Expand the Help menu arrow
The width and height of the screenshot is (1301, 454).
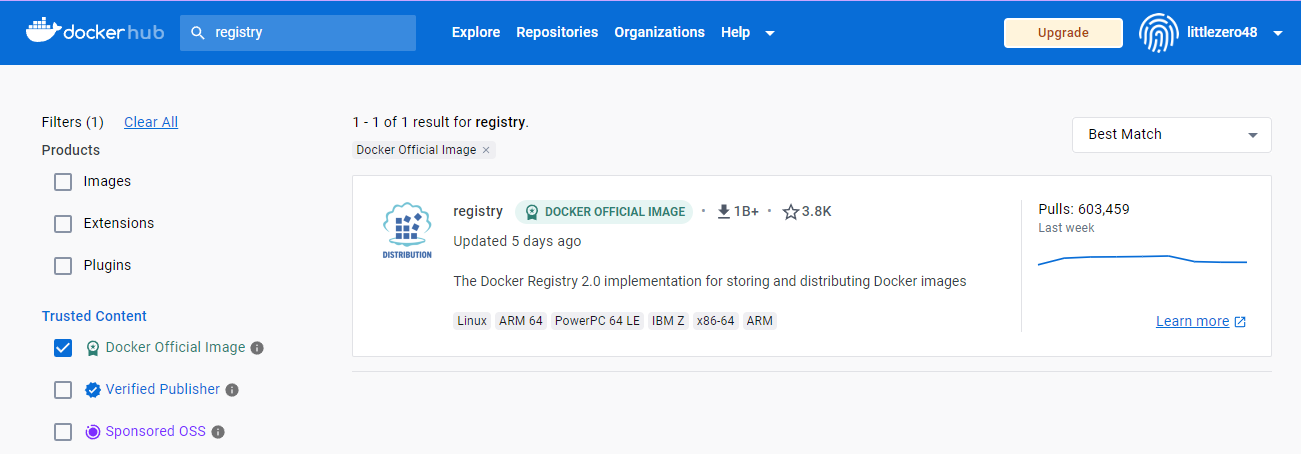pyautogui.click(x=769, y=33)
